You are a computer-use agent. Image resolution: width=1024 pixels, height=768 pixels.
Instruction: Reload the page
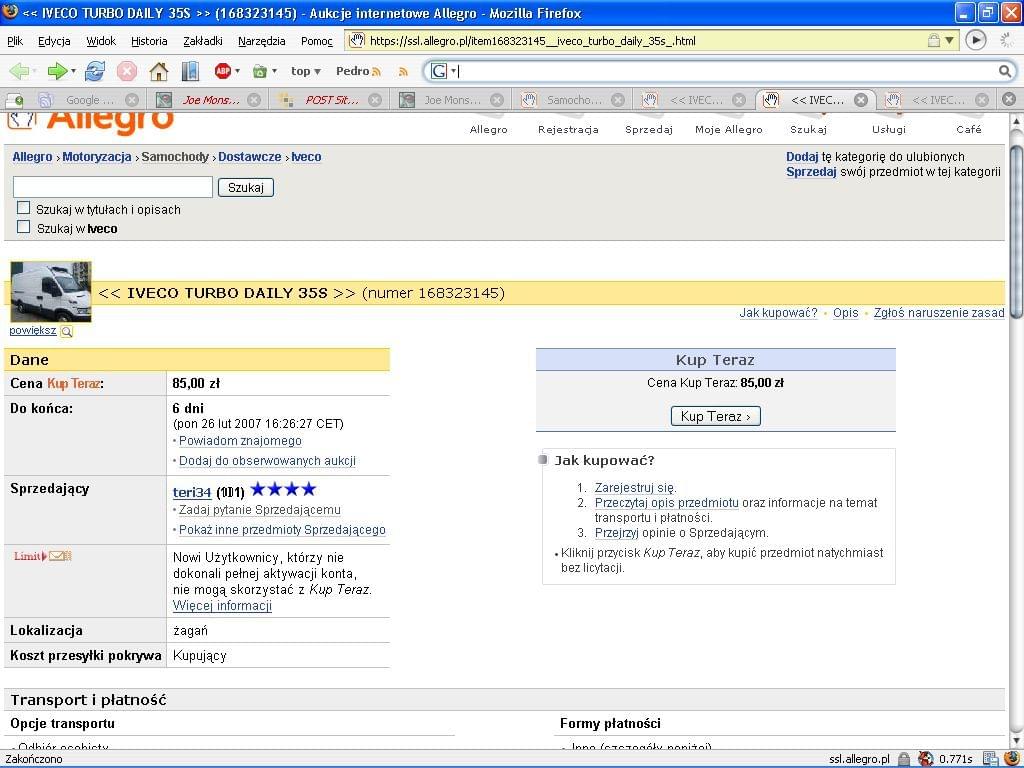[95, 71]
